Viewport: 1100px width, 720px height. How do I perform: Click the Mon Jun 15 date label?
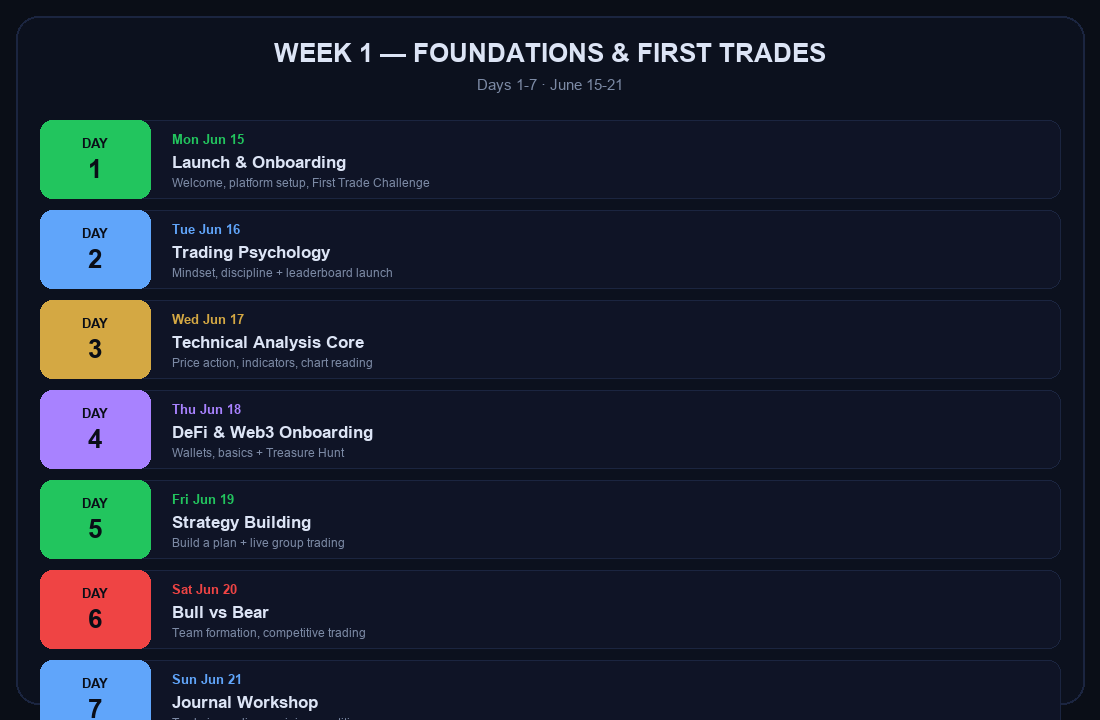pos(208,140)
